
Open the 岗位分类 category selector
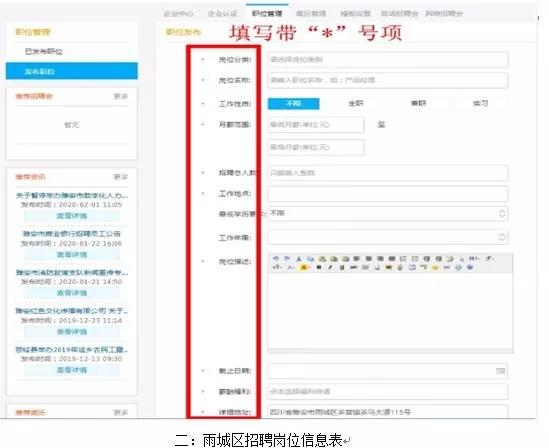pyautogui.click(x=388, y=60)
